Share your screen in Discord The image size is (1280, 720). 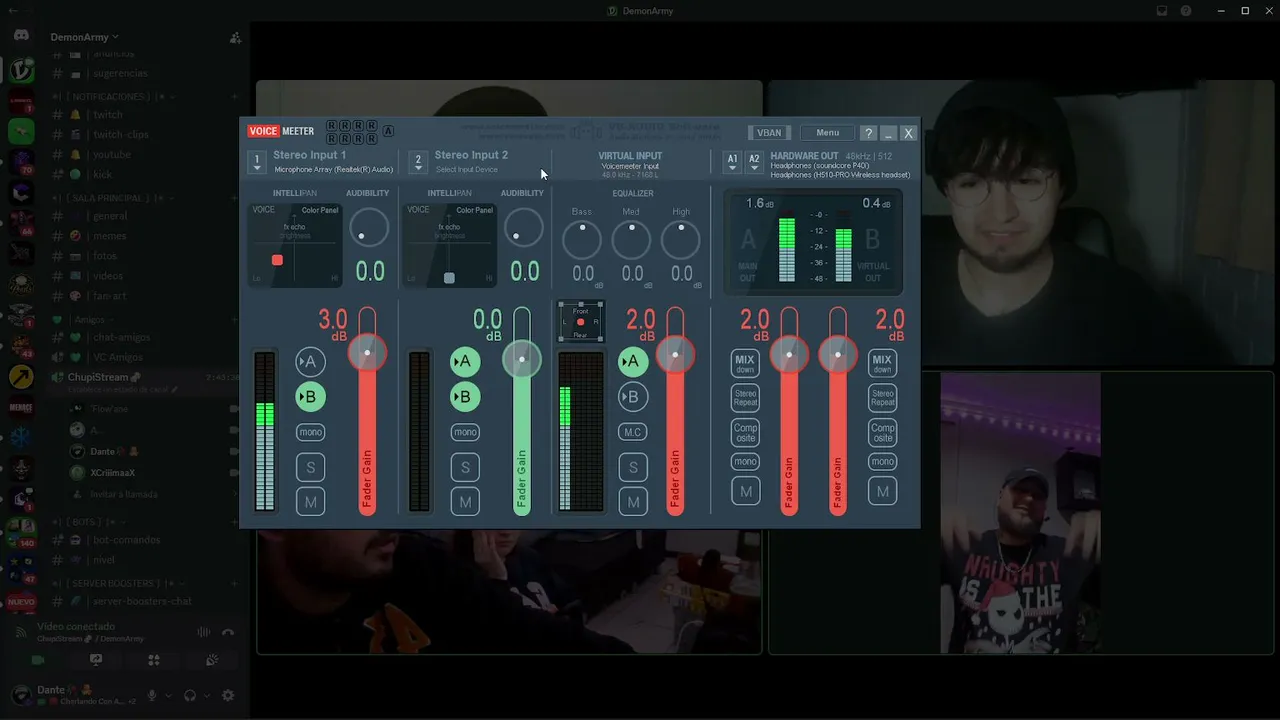(x=96, y=660)
